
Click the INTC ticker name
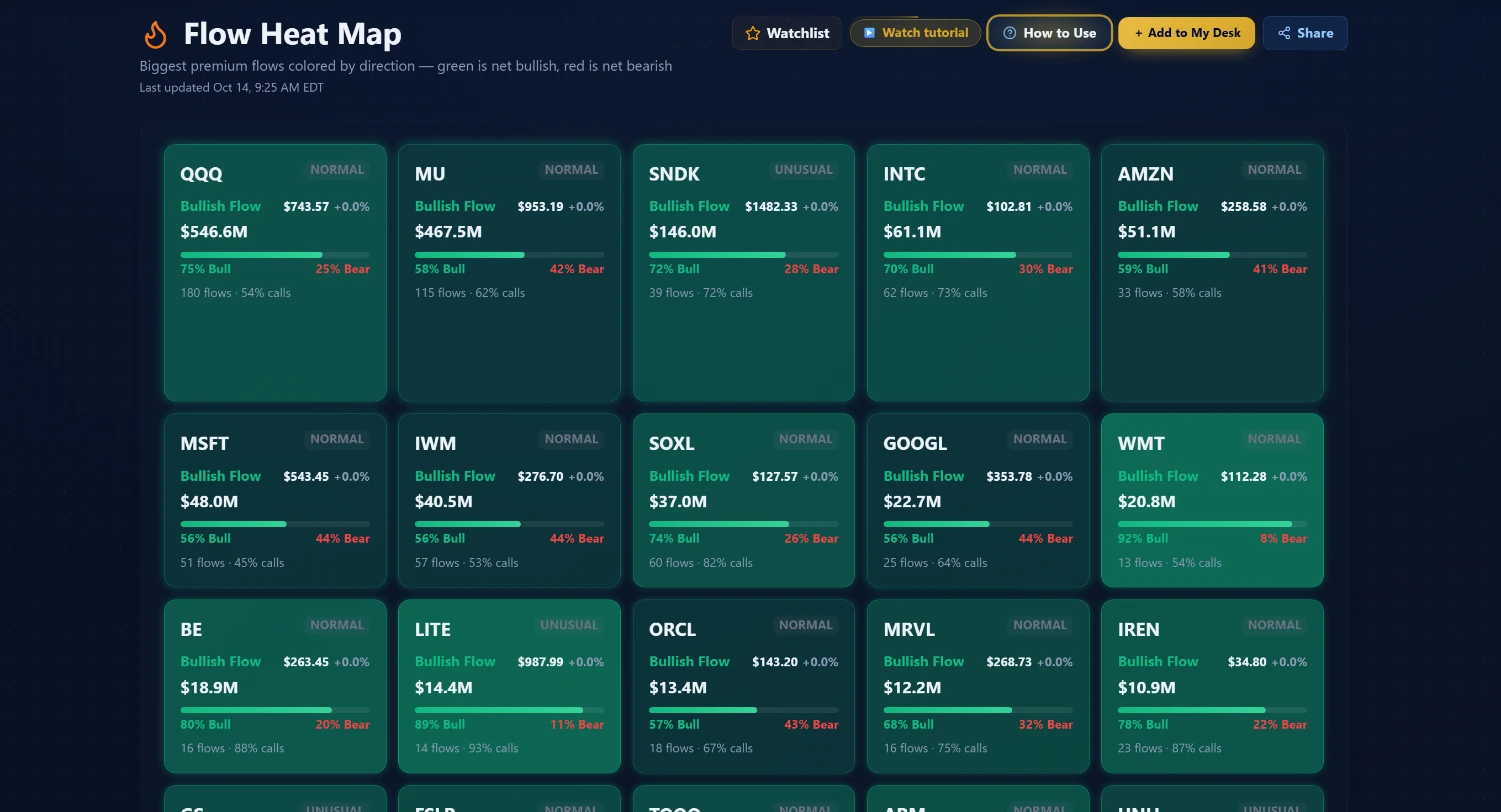[x=905, y=174]
